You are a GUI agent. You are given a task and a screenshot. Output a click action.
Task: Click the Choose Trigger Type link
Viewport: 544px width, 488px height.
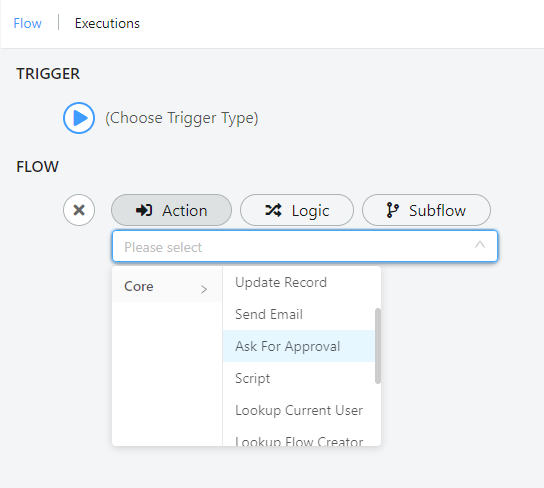[182, 118]
